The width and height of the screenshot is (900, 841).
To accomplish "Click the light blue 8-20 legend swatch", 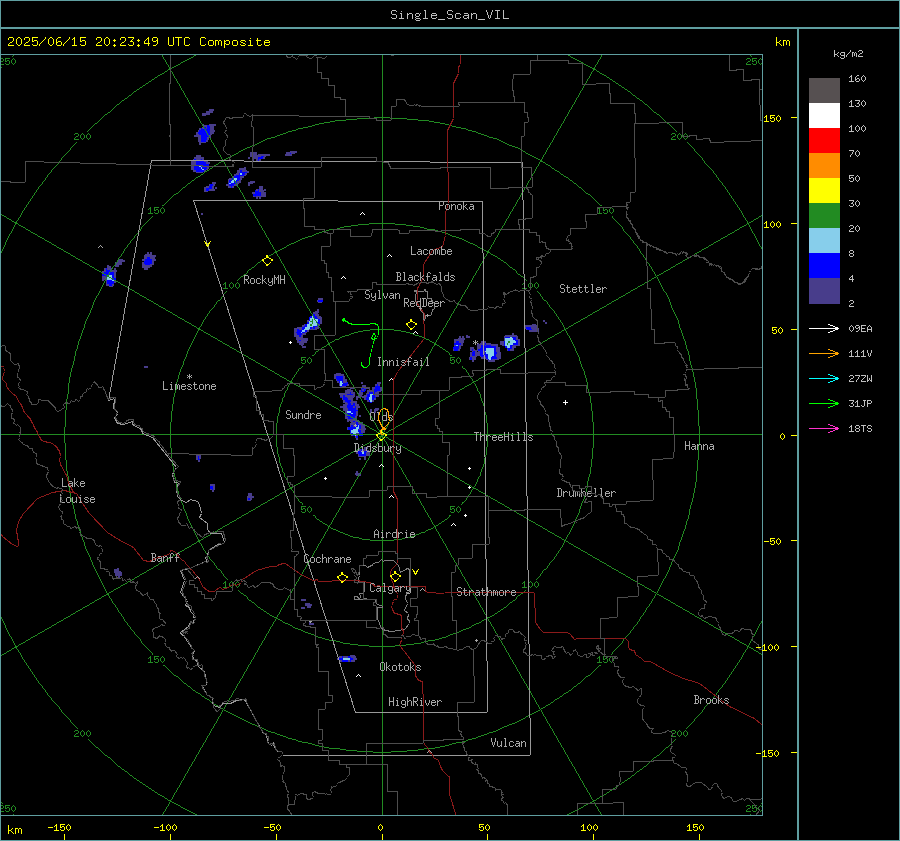I will [824, 241].
